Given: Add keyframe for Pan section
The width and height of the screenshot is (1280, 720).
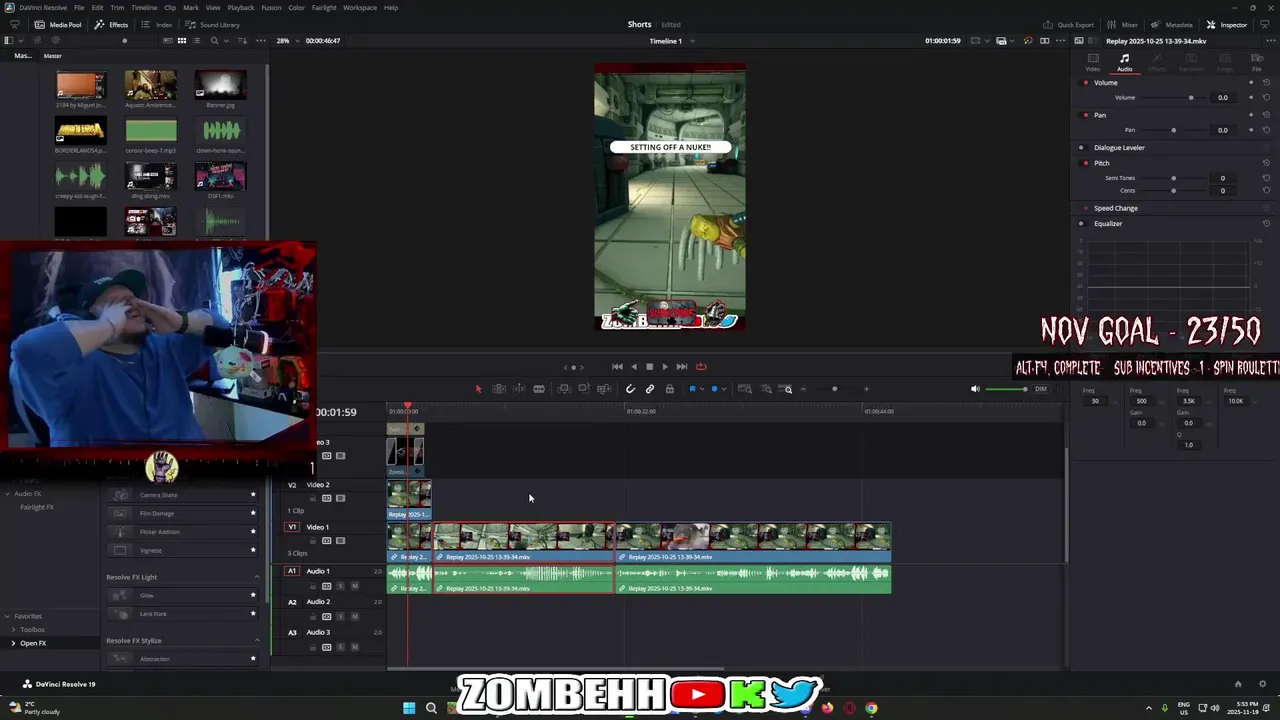Looking at the screenshot, I should pos(1250,115).
